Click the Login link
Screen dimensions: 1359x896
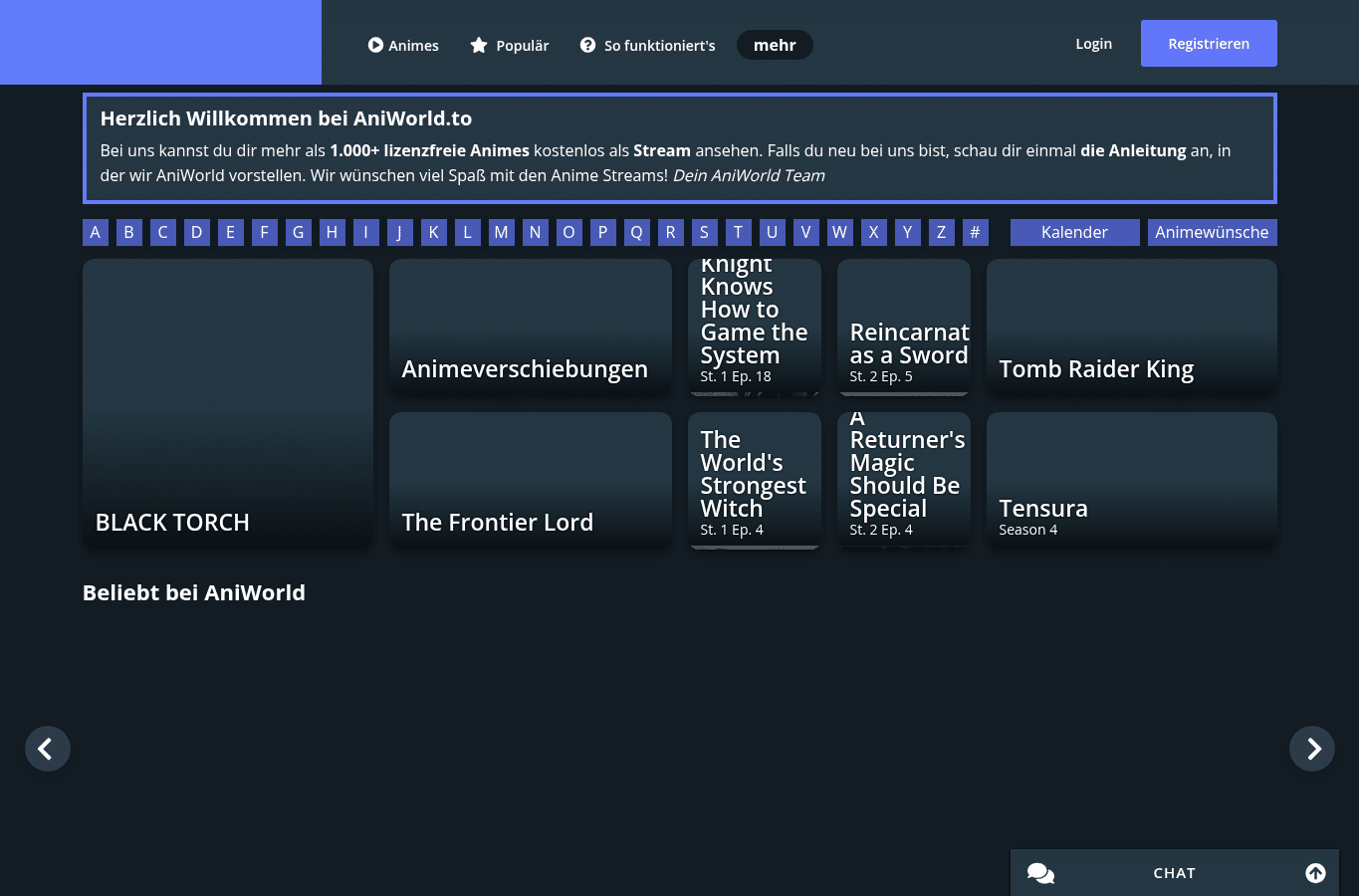pyautogui.click(x=1093, y=44)
